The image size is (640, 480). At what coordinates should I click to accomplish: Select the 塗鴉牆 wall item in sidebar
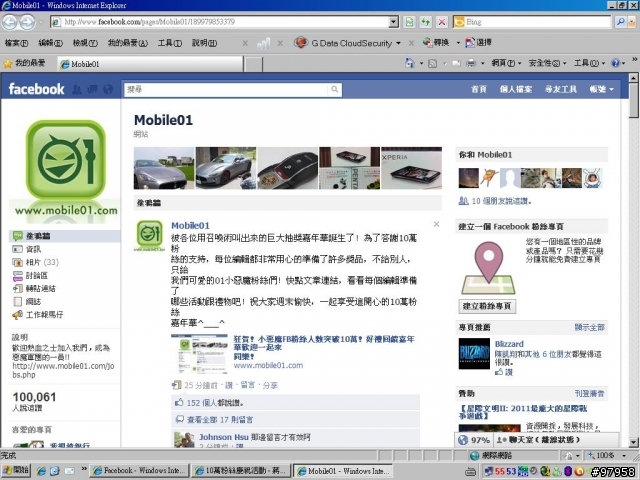click(64, 236)
